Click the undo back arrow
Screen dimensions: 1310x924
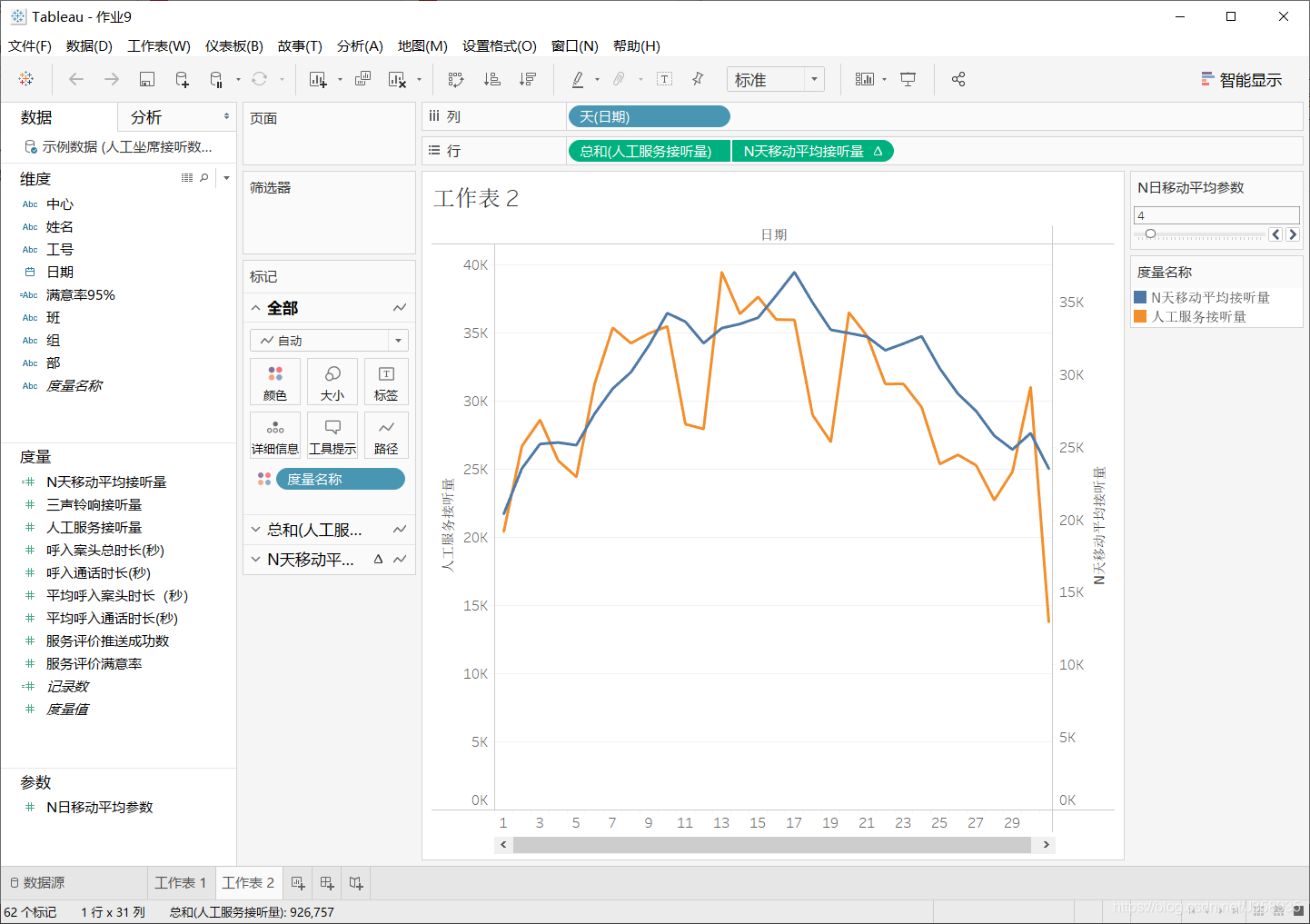pyautogui.click(x=76, y=79)
